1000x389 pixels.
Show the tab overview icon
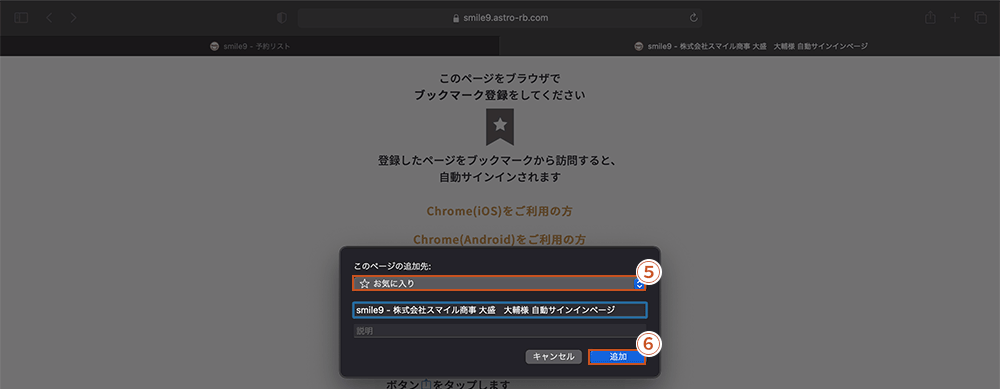[980, 18]
